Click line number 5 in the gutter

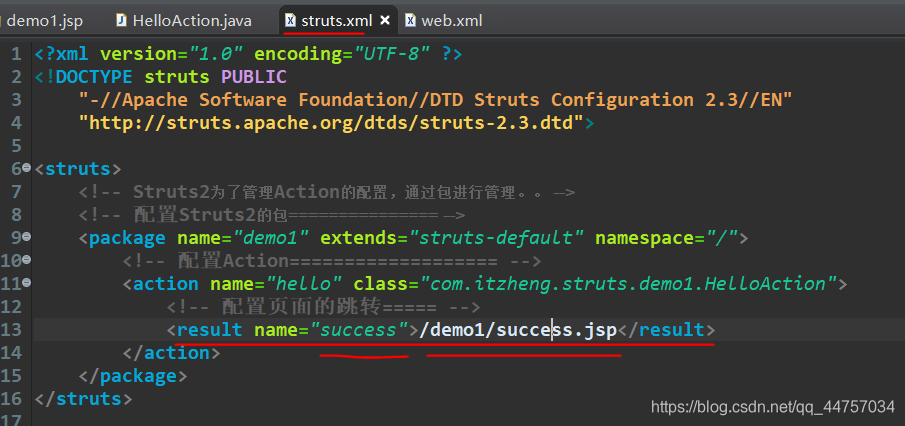coord(16,146)
